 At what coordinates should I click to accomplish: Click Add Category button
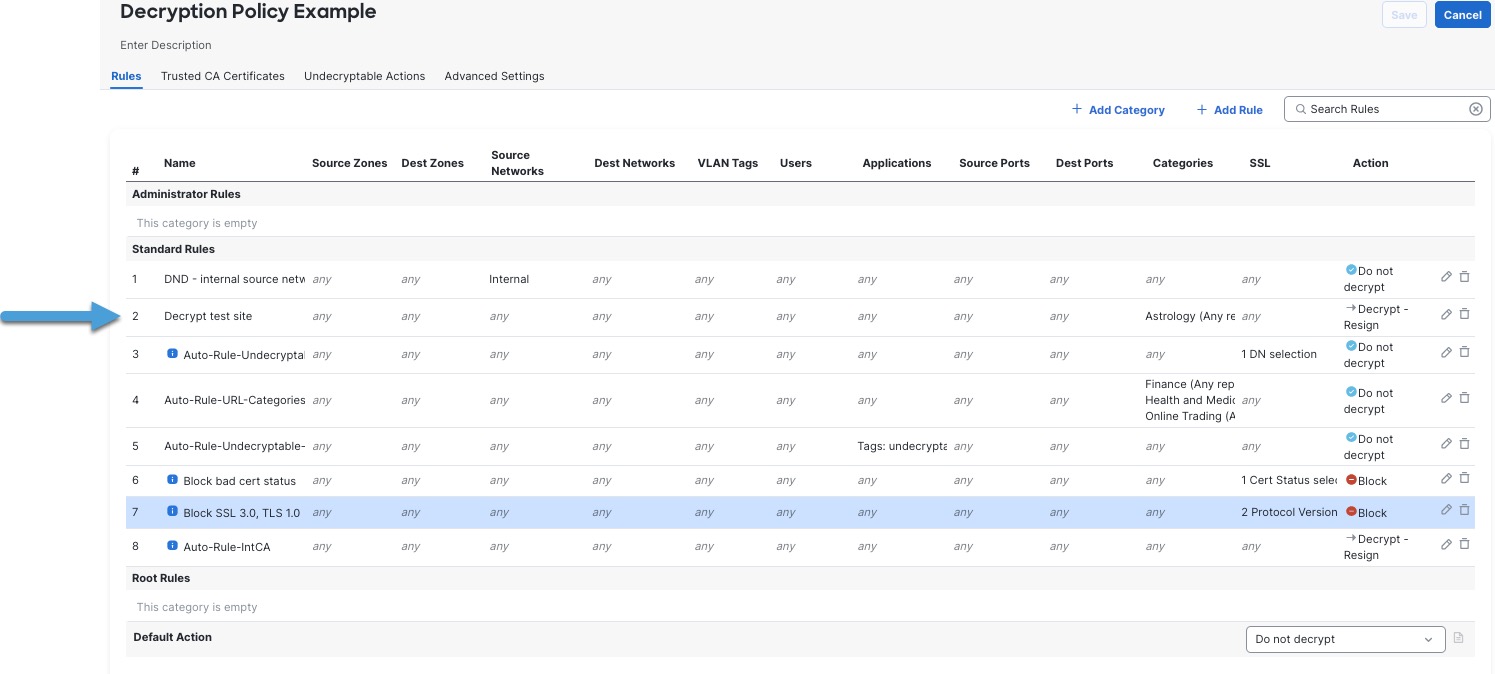pyautogui.click(x=1118, y=110)
